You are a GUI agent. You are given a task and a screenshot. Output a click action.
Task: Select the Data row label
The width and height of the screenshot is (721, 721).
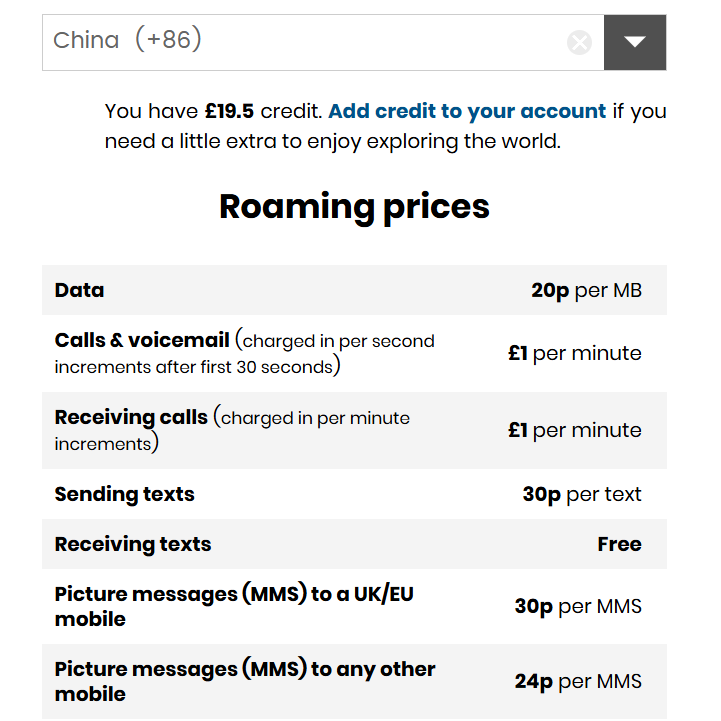pyautogui.click(x=80, y=290)
